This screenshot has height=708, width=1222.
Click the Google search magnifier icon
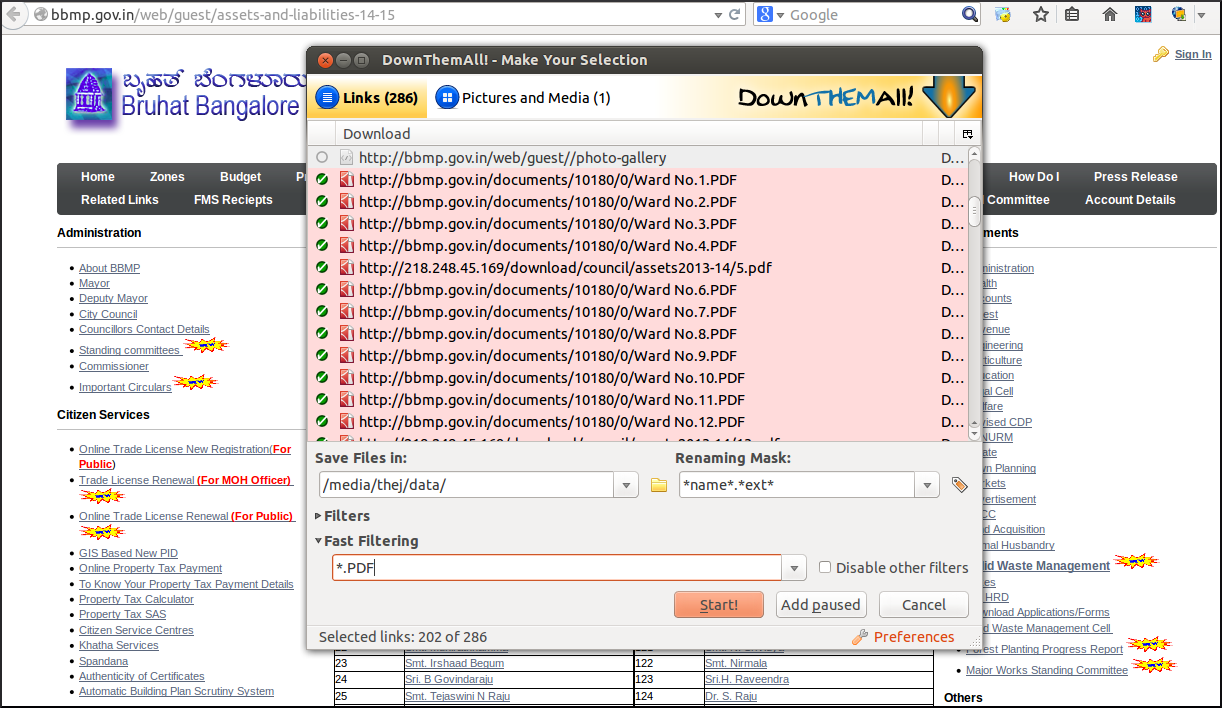[969, 14]
